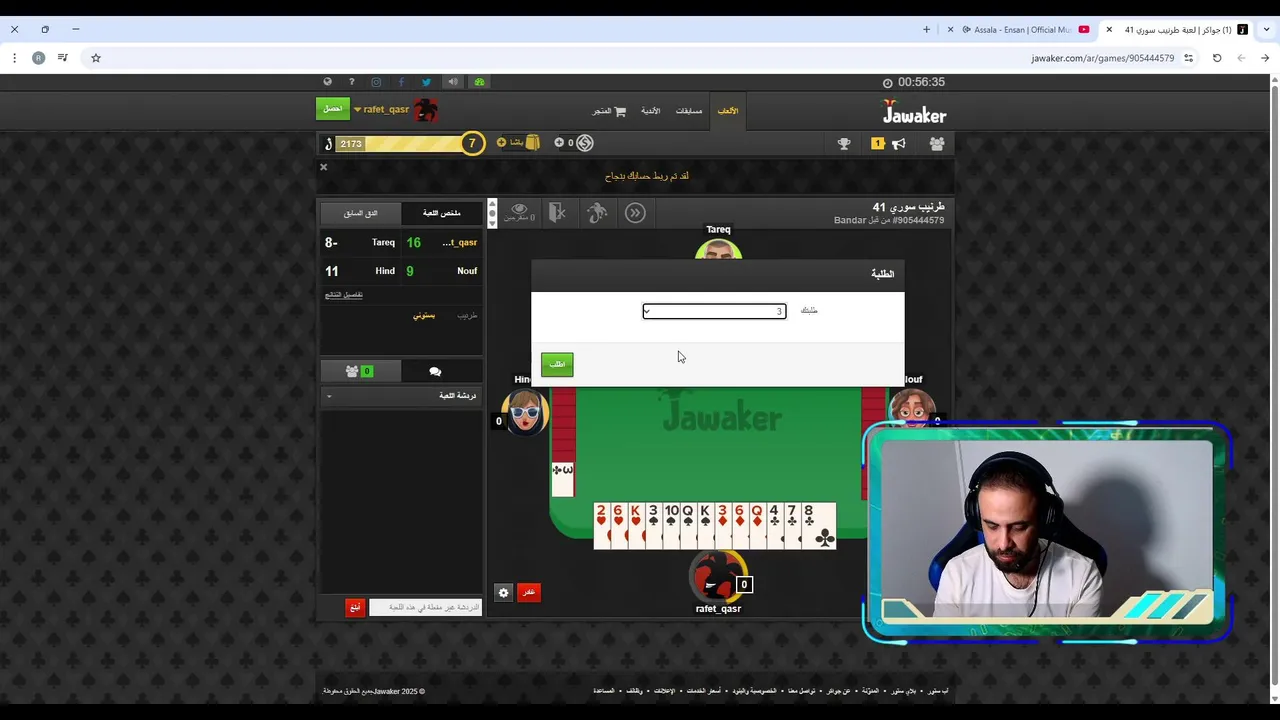Image resolution: width=1280 pixels, height=720 pixels.
Task: Open the trophy leaderboard icon
Action: point(844,144)
